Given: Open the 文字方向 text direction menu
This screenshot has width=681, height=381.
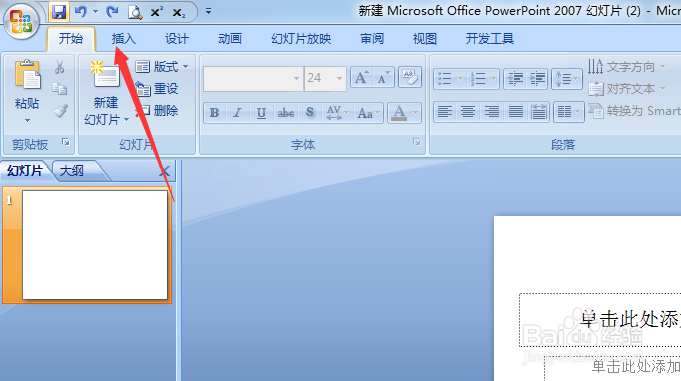Looking at the screenshot, I should click(627, 67).
